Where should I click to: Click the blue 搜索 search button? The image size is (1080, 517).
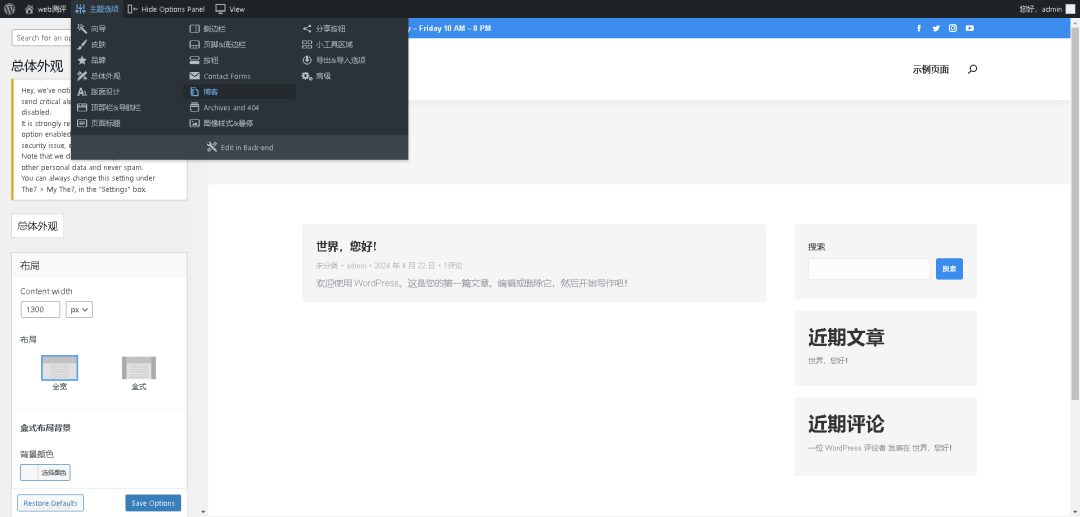tap(949, 269)
